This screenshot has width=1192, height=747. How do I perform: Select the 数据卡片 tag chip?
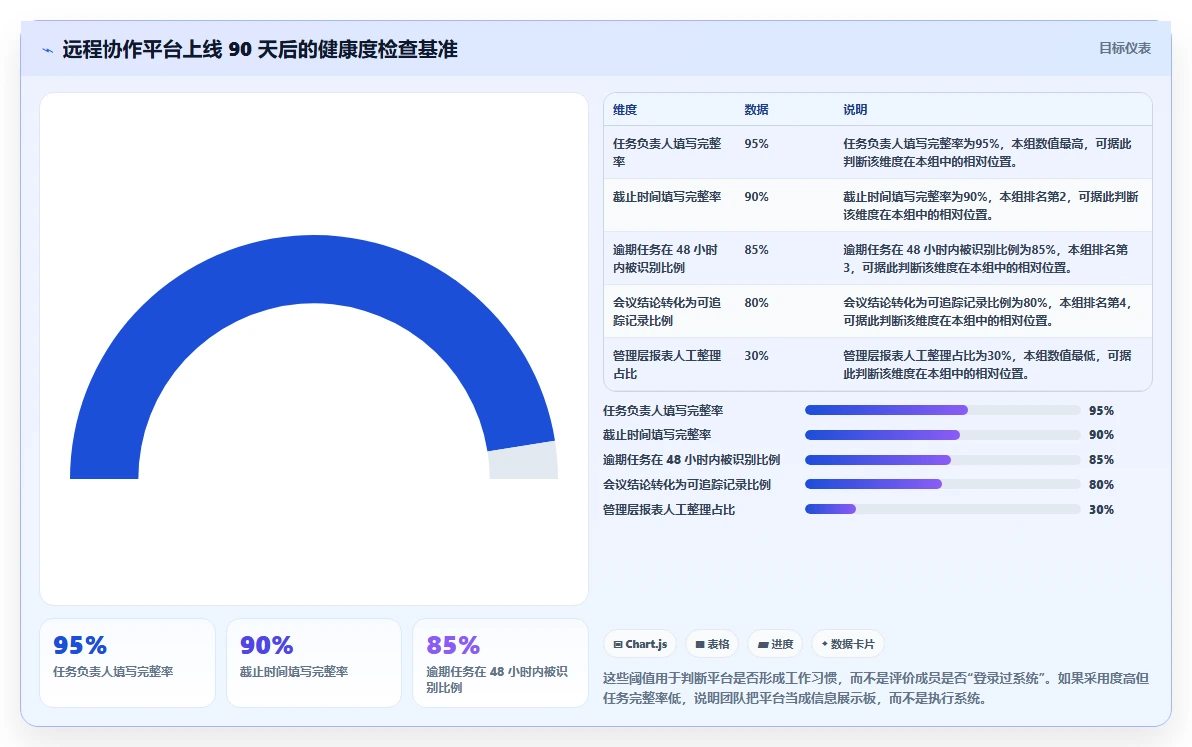pos(848,644)
